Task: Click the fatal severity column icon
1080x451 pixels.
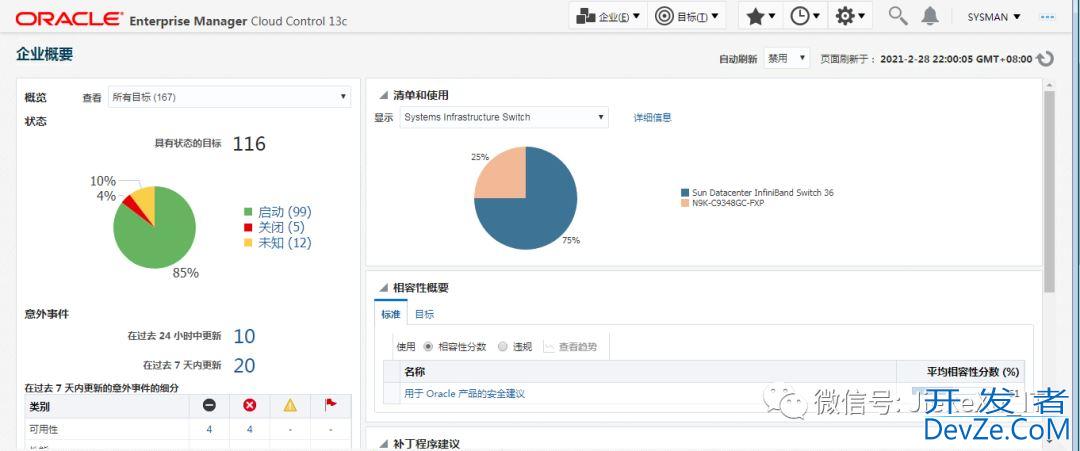Action: coord(209,406)
